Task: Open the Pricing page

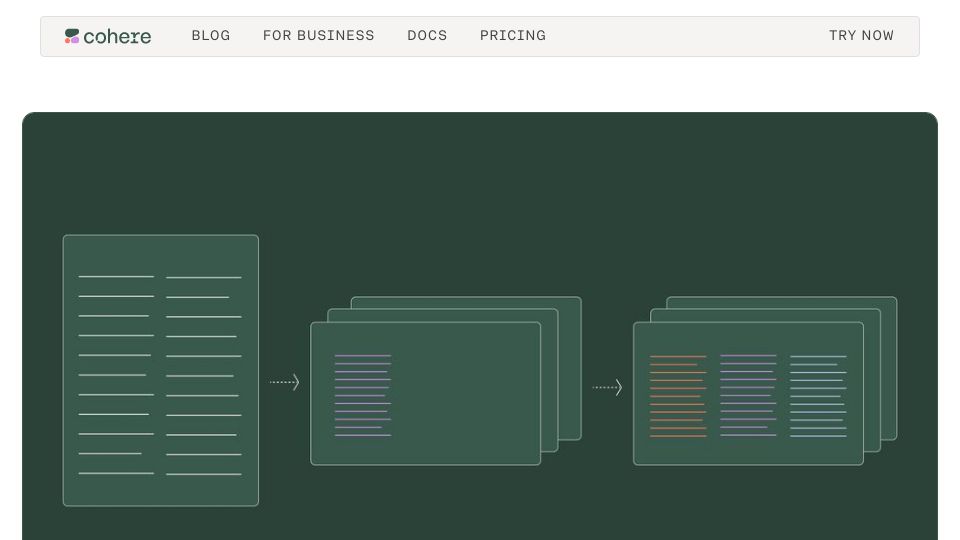Action: [512, 36]
